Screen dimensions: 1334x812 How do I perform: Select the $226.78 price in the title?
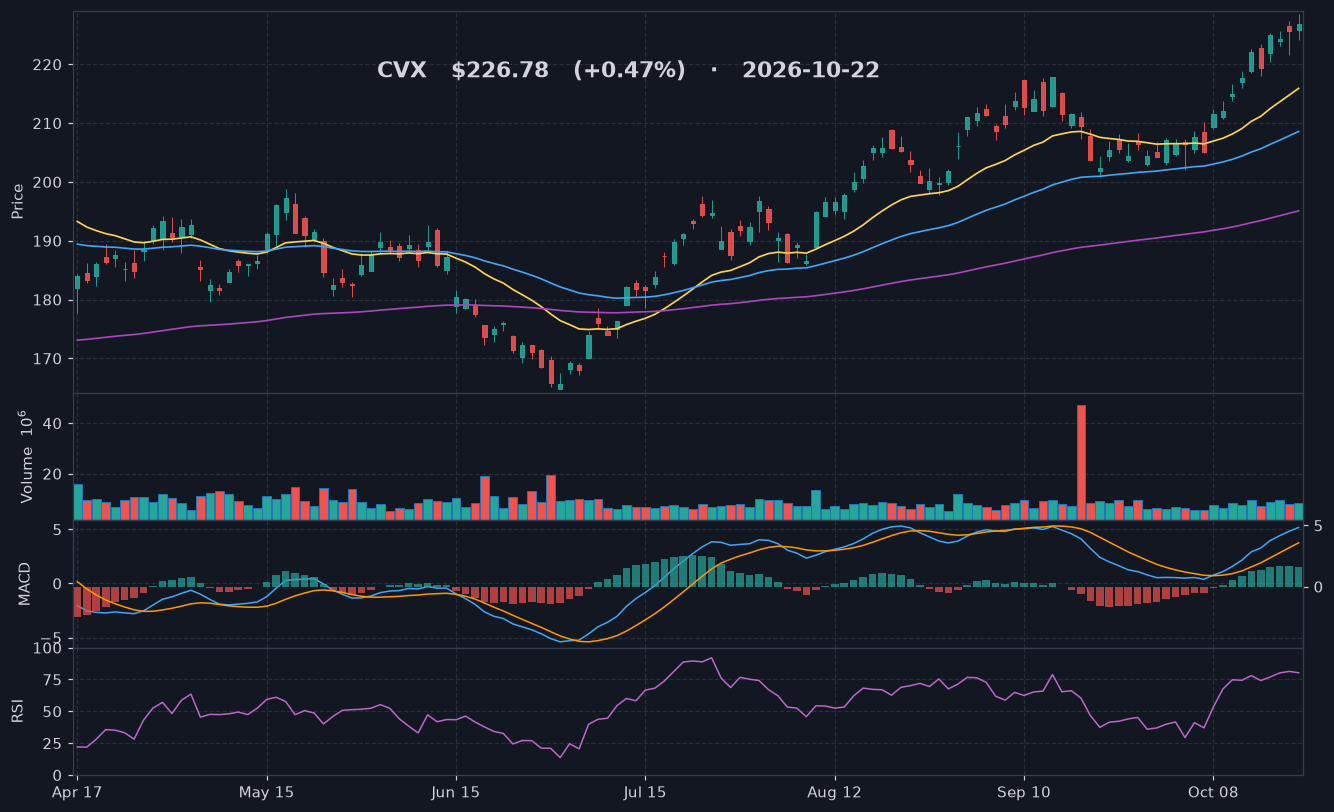coord(500,71)
